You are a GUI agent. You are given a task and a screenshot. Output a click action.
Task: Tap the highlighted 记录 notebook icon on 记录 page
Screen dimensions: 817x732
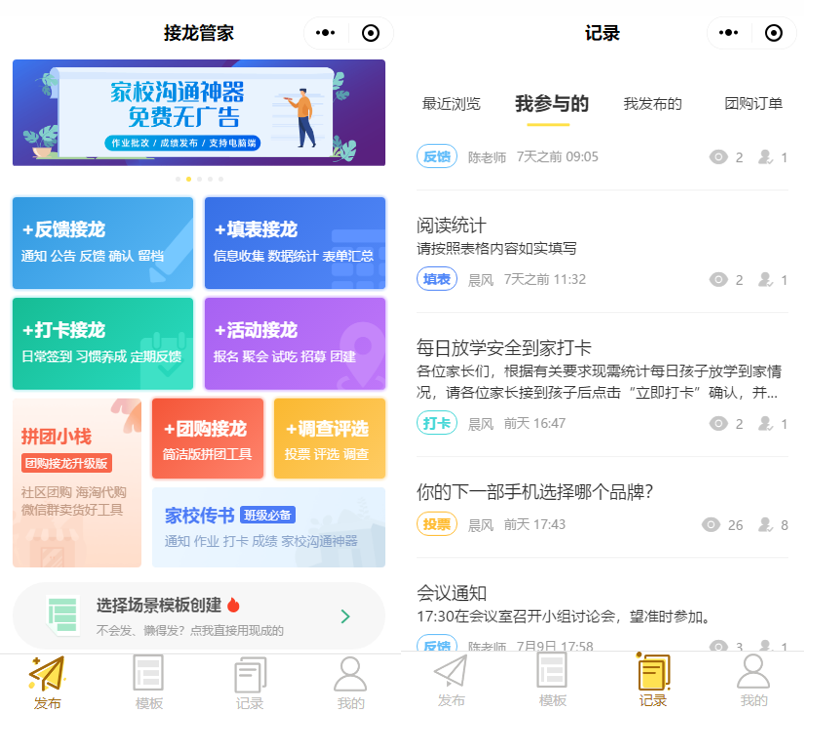click(653, 672)
